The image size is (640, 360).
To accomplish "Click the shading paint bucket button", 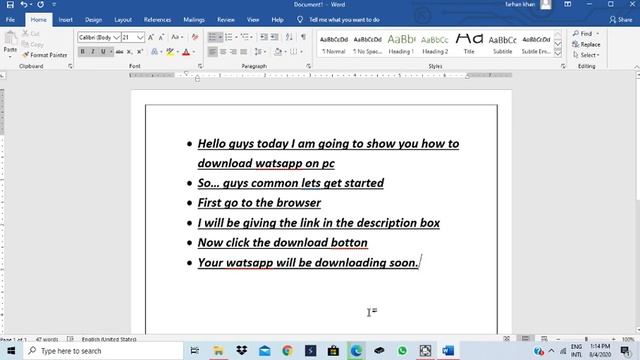I will (x=278, y=52).
